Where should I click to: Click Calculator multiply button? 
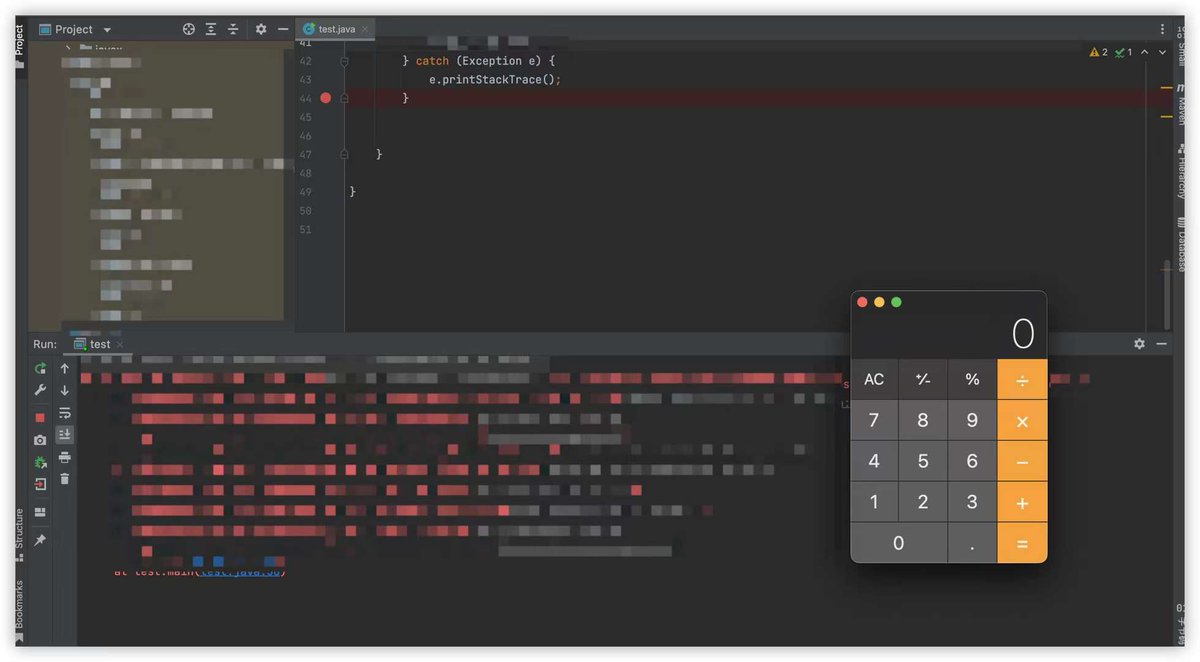1022,421
